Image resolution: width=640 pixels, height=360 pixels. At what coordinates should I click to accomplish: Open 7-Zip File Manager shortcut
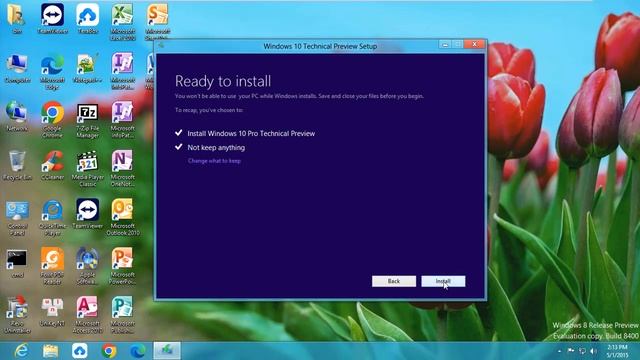pyautogui.click(x=87, y=120)
